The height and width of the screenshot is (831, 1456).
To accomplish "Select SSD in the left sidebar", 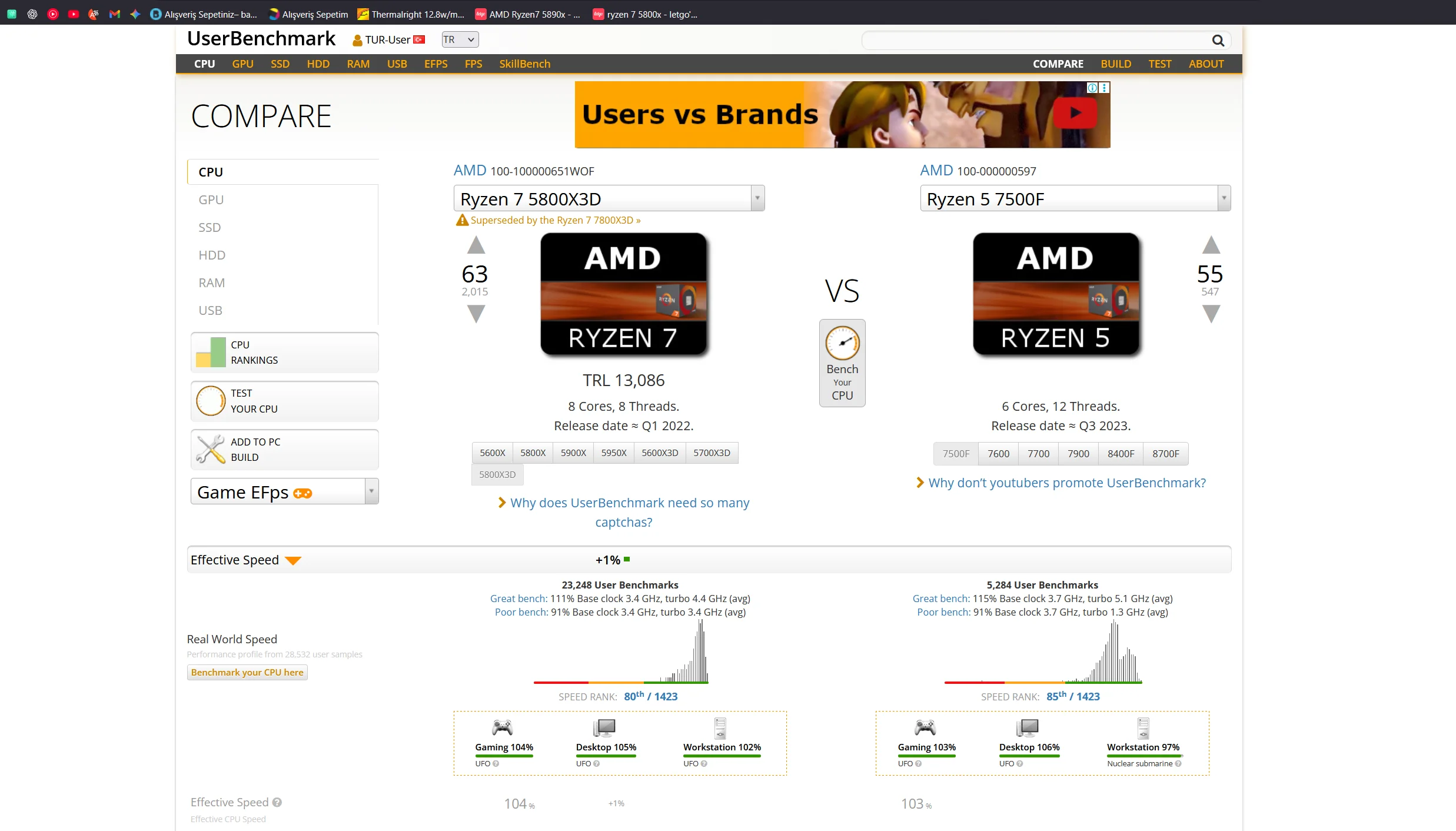I will point(210,227).
